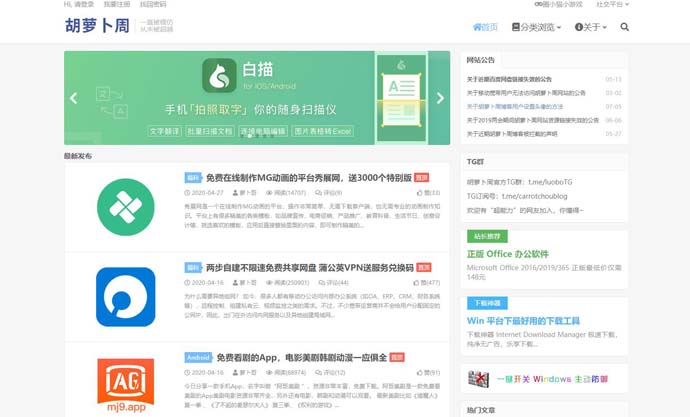Viewport: 690px width, 417px height.
Task: Click the 热门文章 section header
Action: click(481, 410)
